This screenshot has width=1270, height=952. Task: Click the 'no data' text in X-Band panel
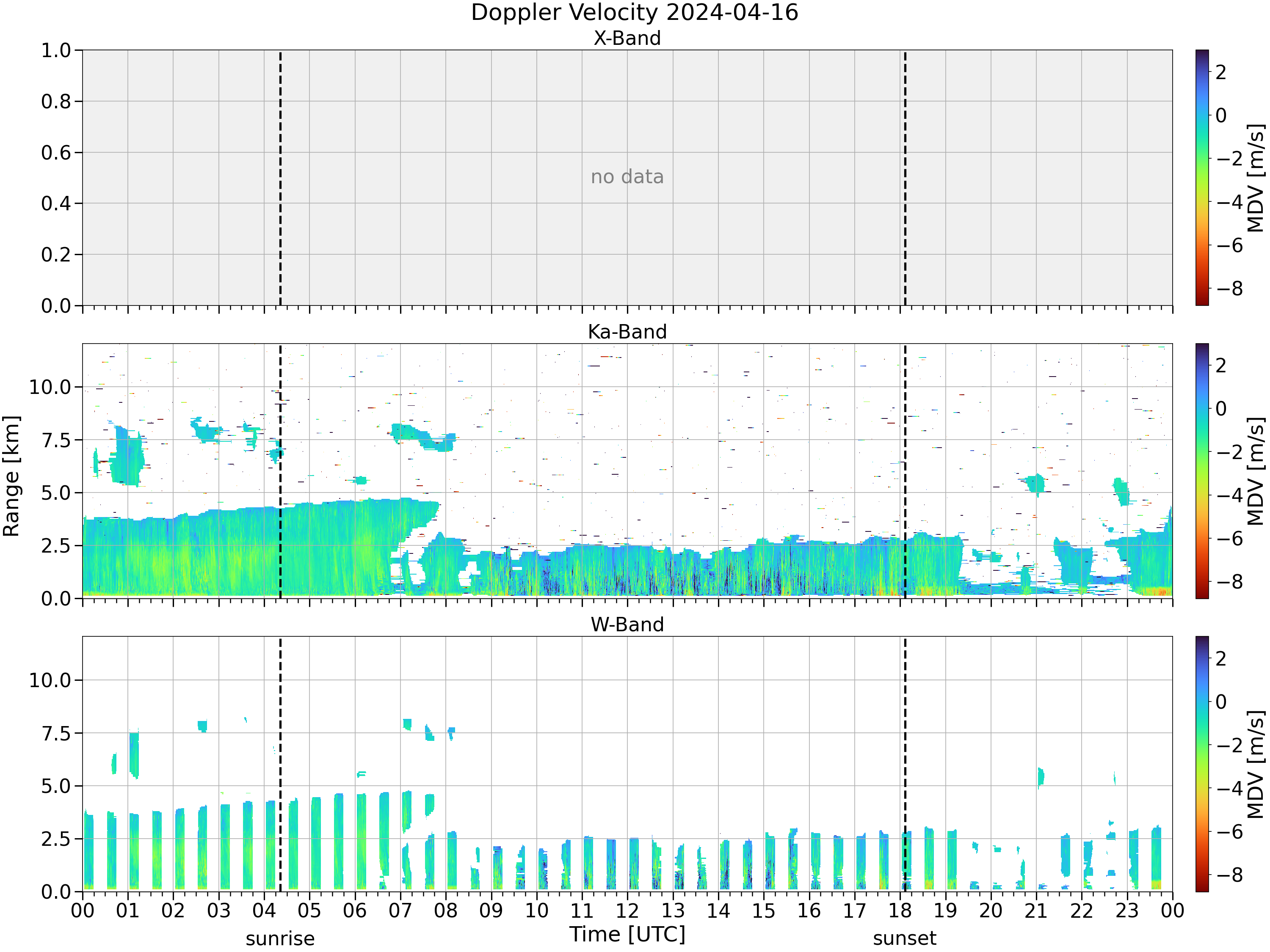pos(627,177)
